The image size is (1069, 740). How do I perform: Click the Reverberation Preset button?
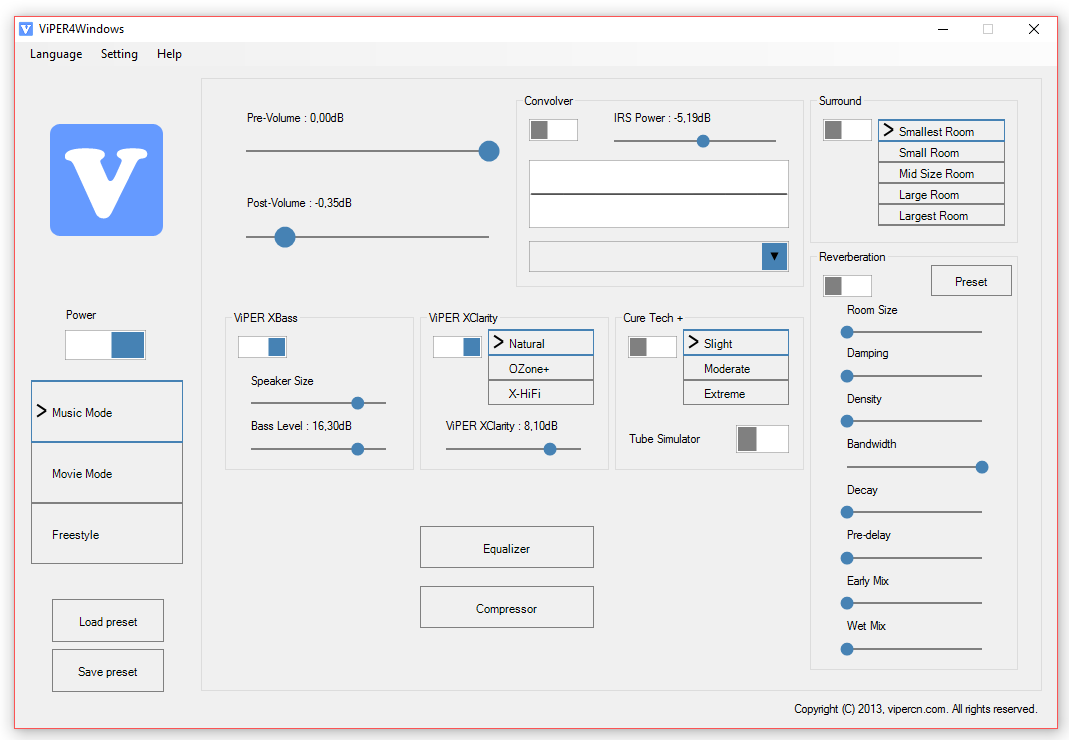point(971,281)
